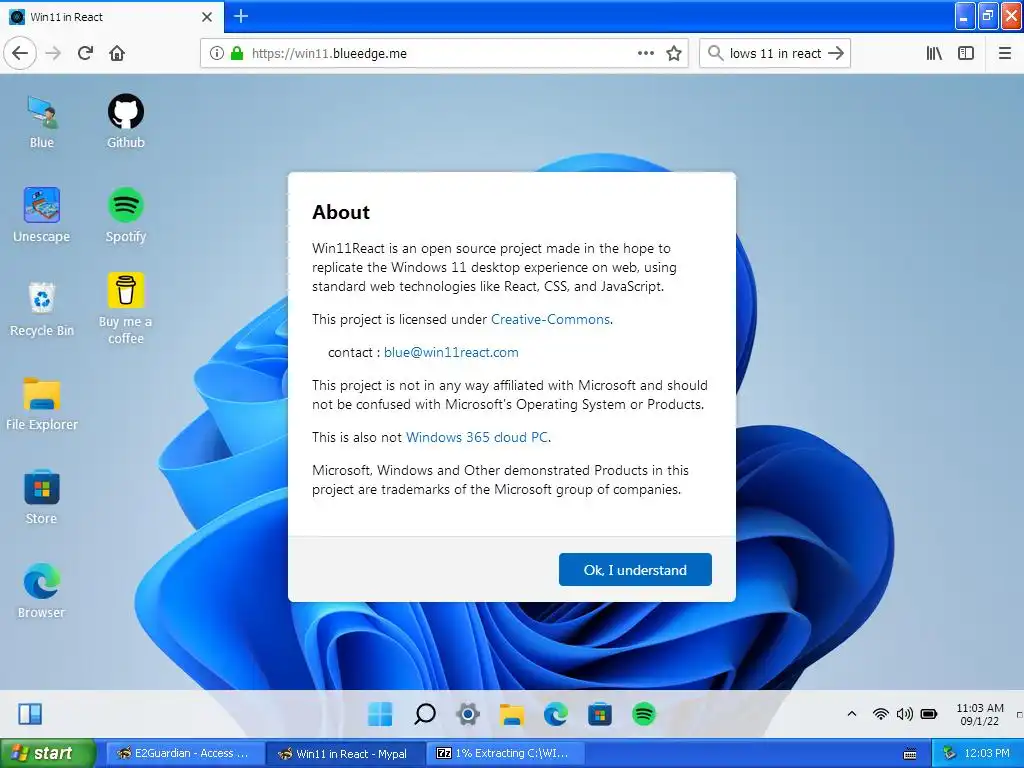Click the volume speaker icon in tray
The height and width of the screenshot is (768, 1024).
[904, 714]
